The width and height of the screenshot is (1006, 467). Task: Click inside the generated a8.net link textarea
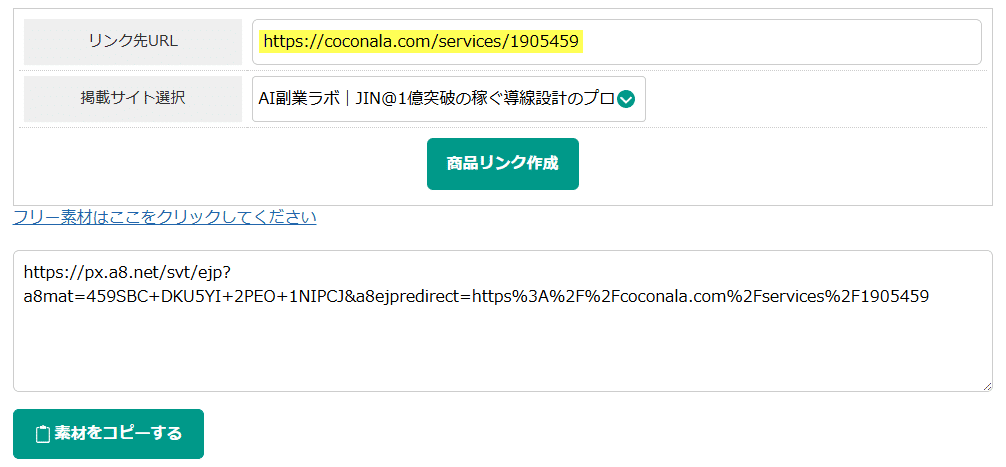pos(502,321)
